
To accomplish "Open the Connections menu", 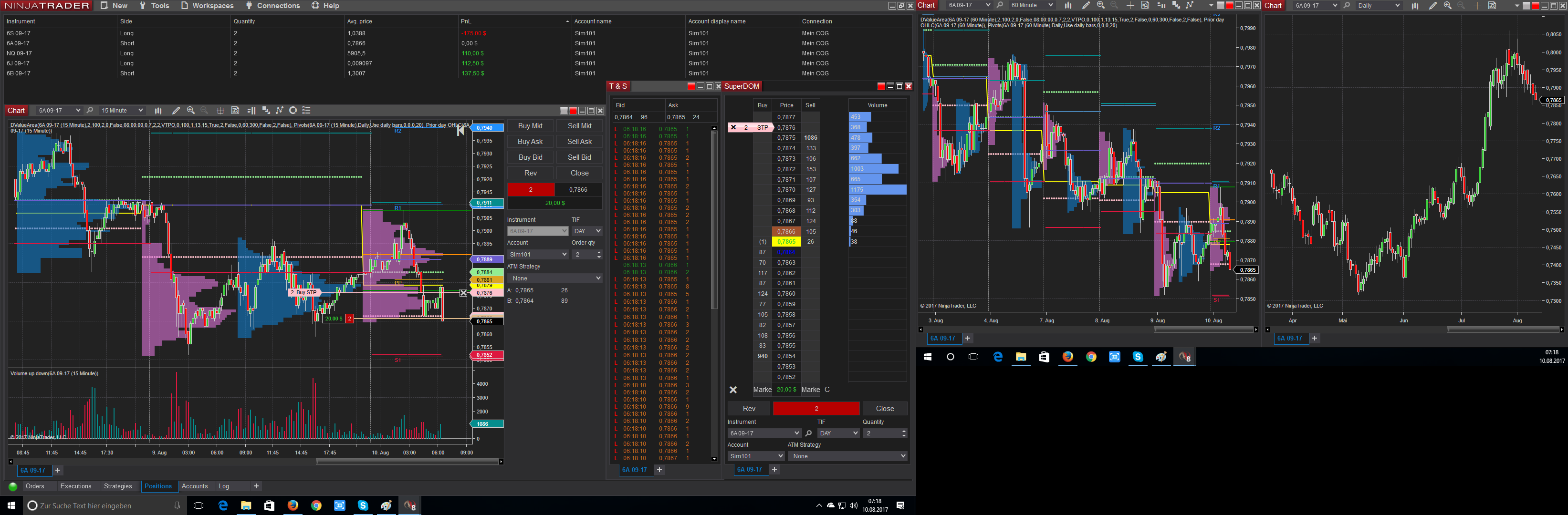I will pos(272,5).
